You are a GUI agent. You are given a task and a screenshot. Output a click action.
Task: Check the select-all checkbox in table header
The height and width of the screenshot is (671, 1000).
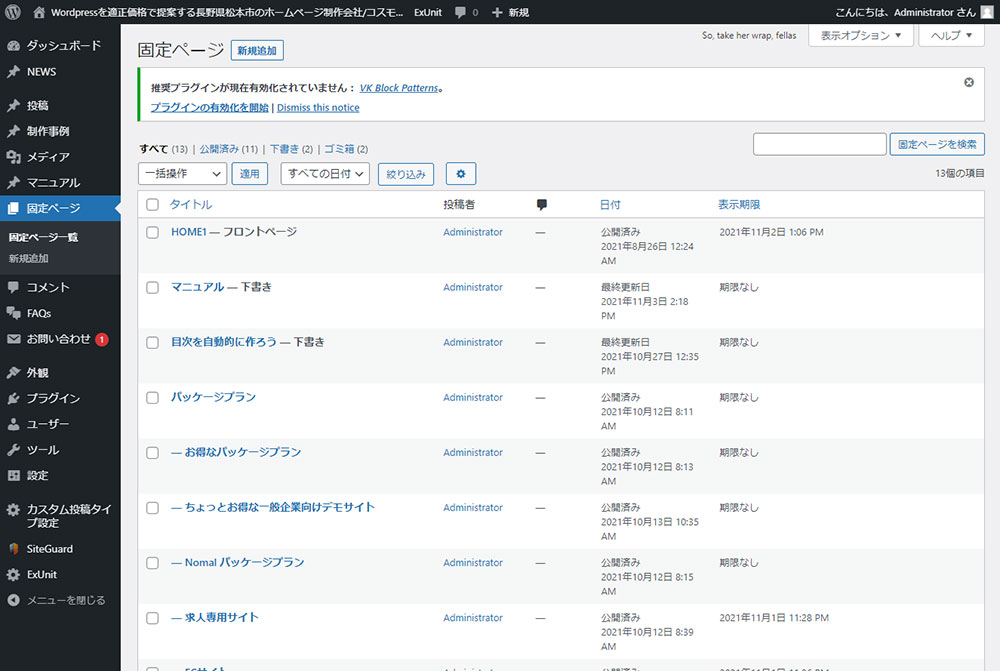coord(153,205)
